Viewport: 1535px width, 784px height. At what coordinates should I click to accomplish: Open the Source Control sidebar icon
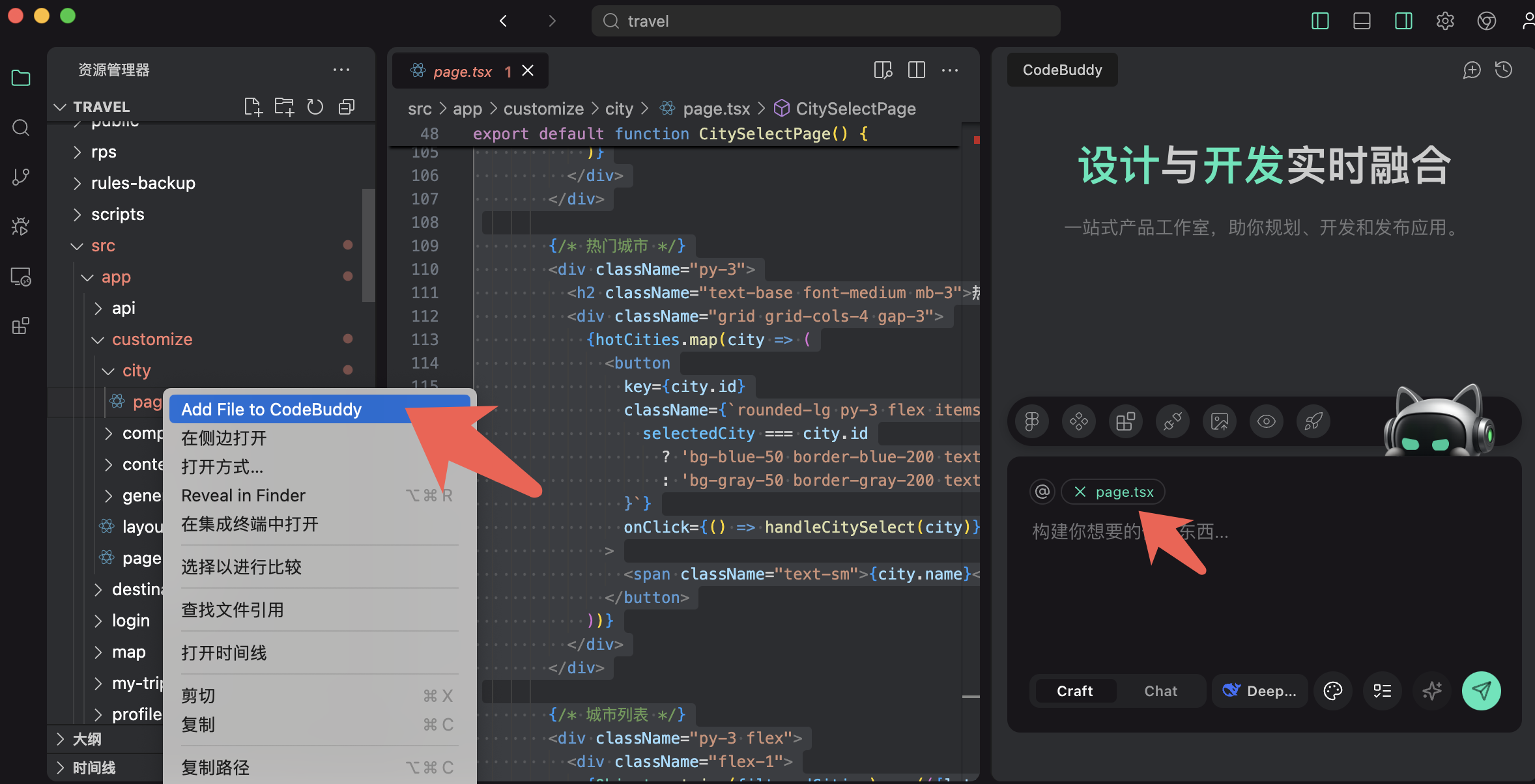pyautogui.click(x=21, y=176)
